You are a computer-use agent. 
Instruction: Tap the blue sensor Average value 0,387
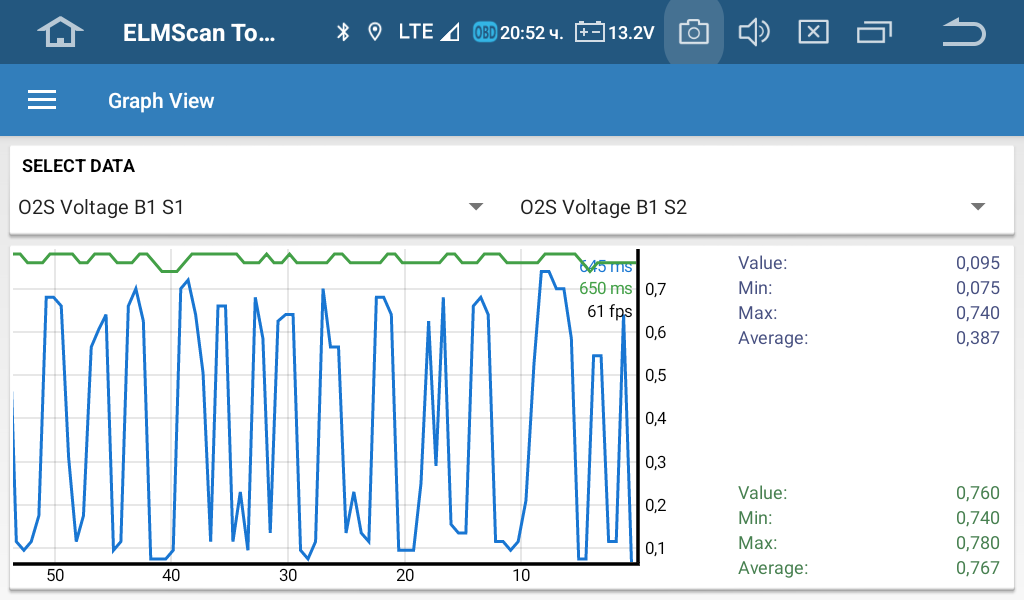coord(977,338)
